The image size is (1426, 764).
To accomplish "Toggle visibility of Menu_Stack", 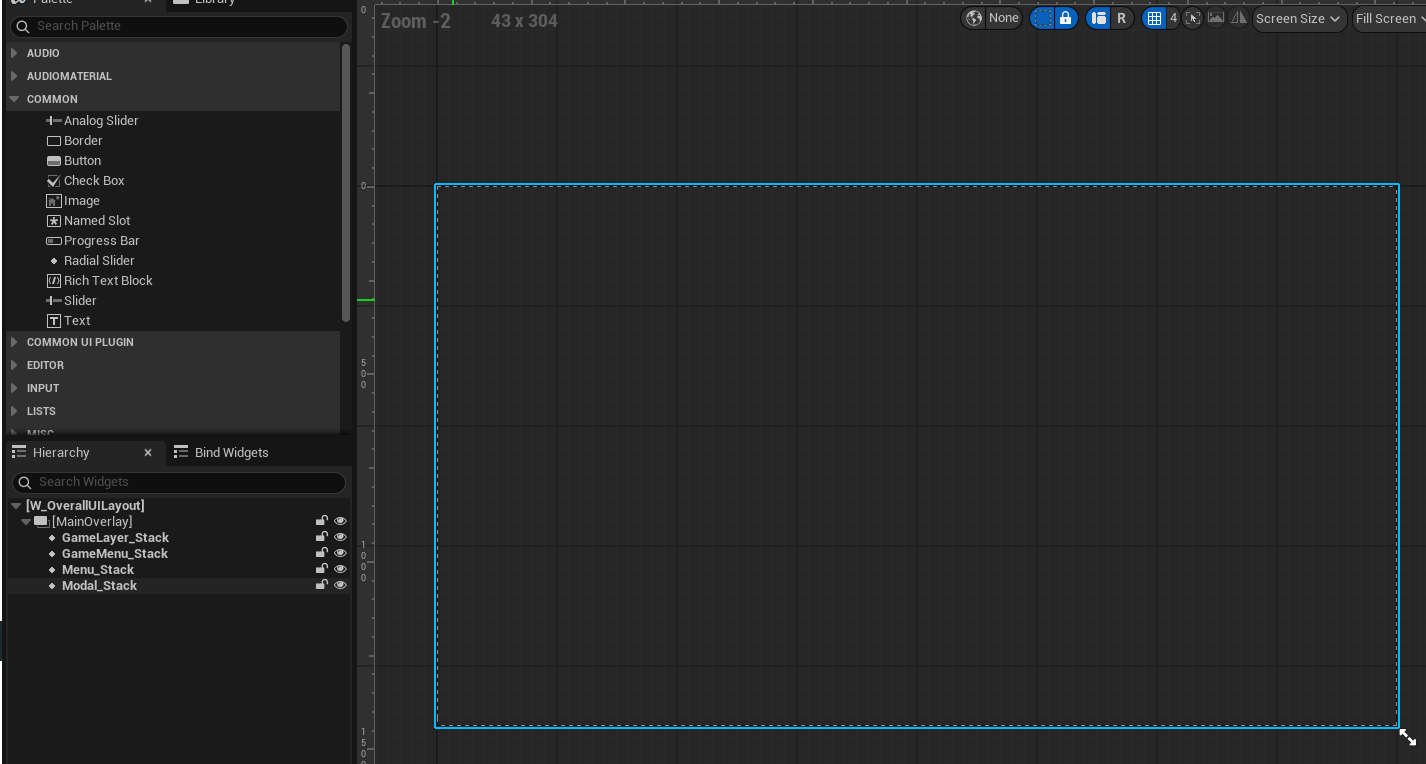I will [x=340, y=569].
